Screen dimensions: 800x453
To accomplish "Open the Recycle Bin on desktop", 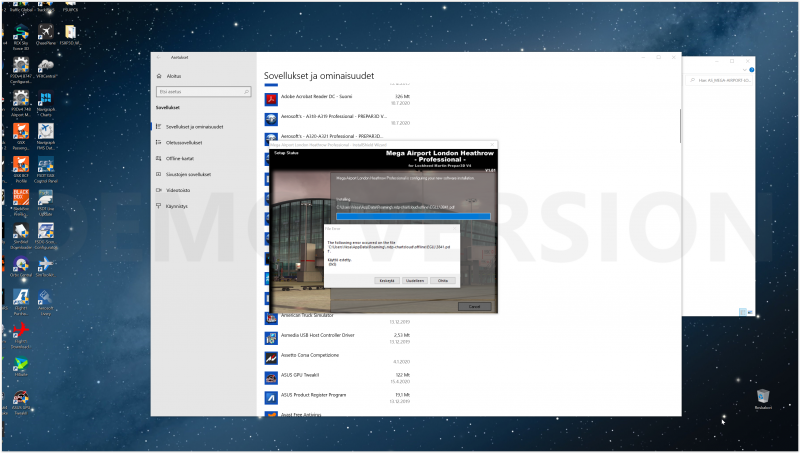I will tap(763, 399).
